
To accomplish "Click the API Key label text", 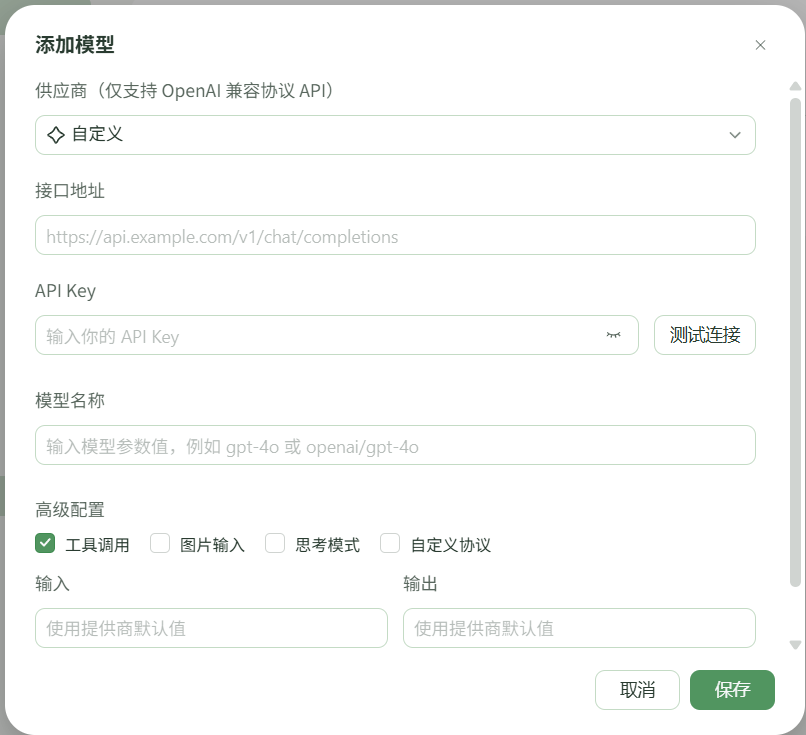I will [x=65, y=291].
